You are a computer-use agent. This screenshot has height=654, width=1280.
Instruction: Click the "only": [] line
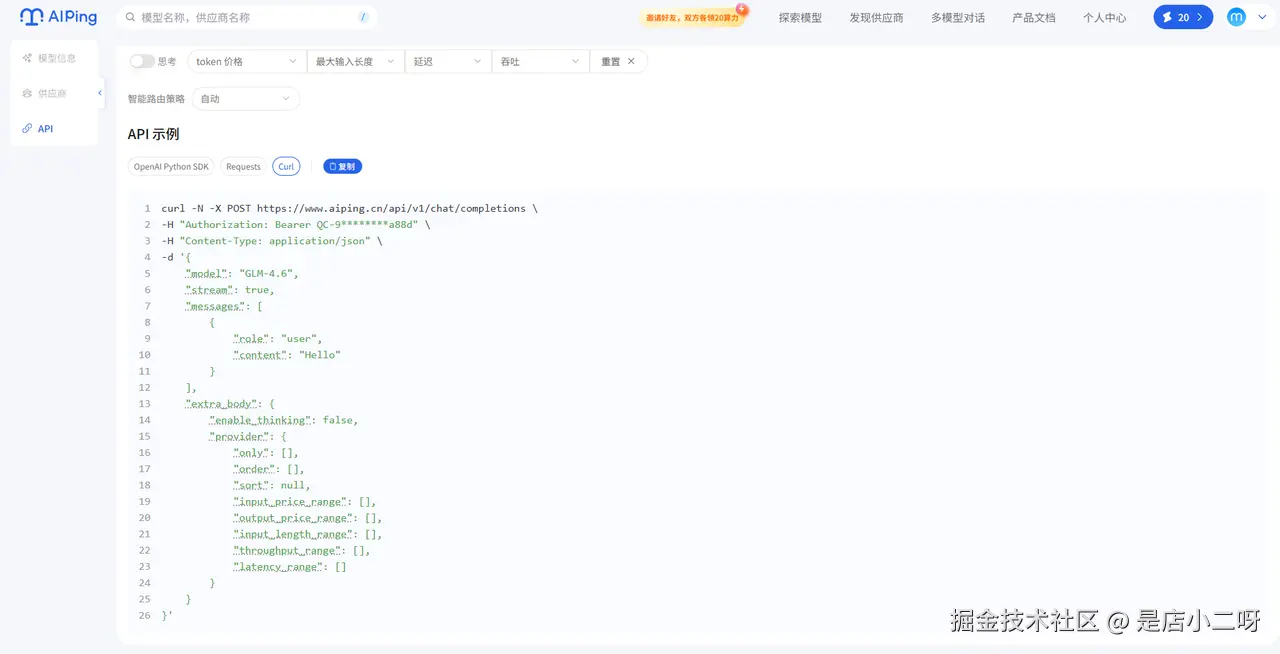coord(266,453)
